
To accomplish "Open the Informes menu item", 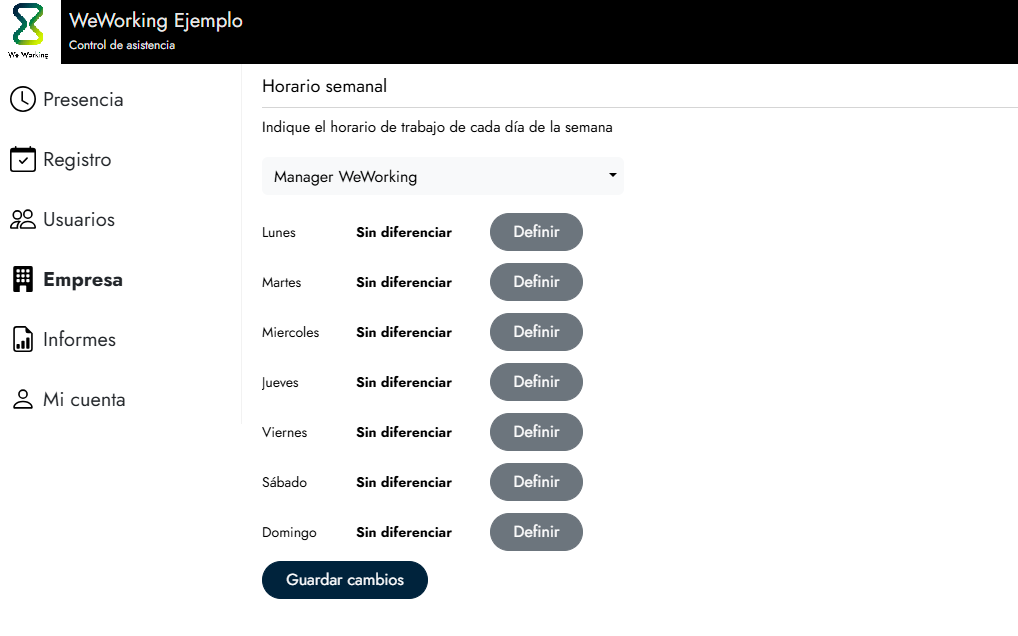I will [79, 340].
